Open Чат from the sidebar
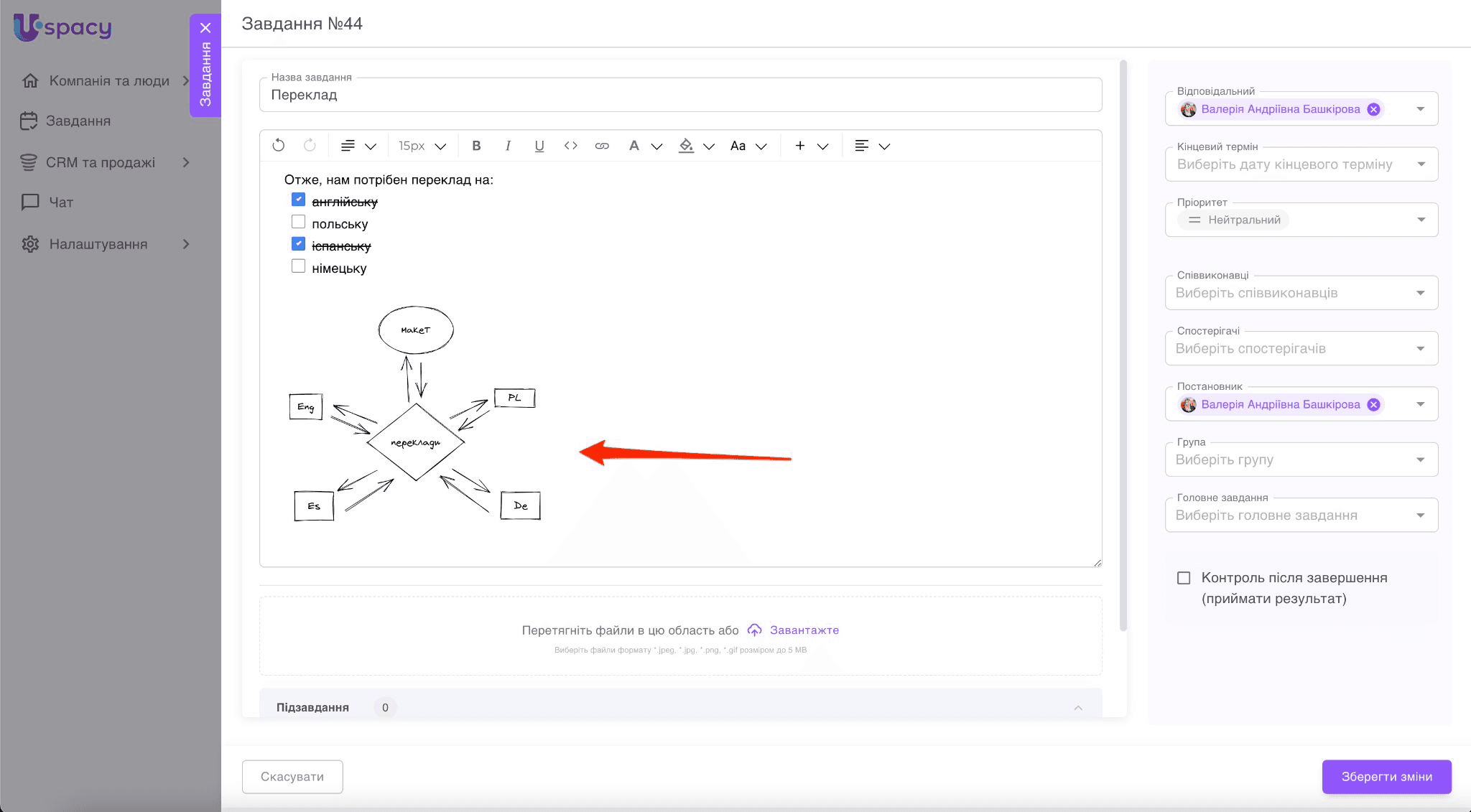Image resolution: width=1471 pixels, height=812 pixels. (x=60, y=202)
